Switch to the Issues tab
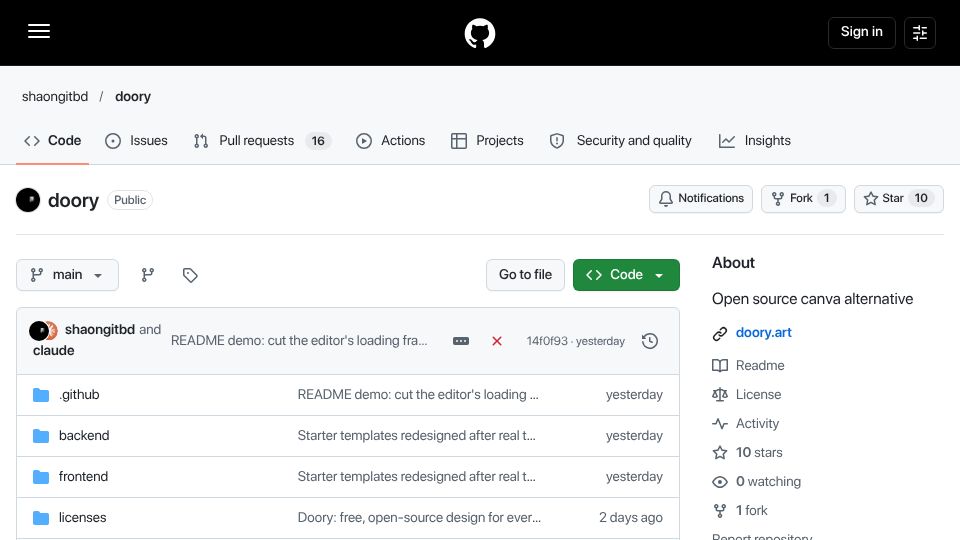This screenshot has width=960, height=540. (x=137, y=141)
